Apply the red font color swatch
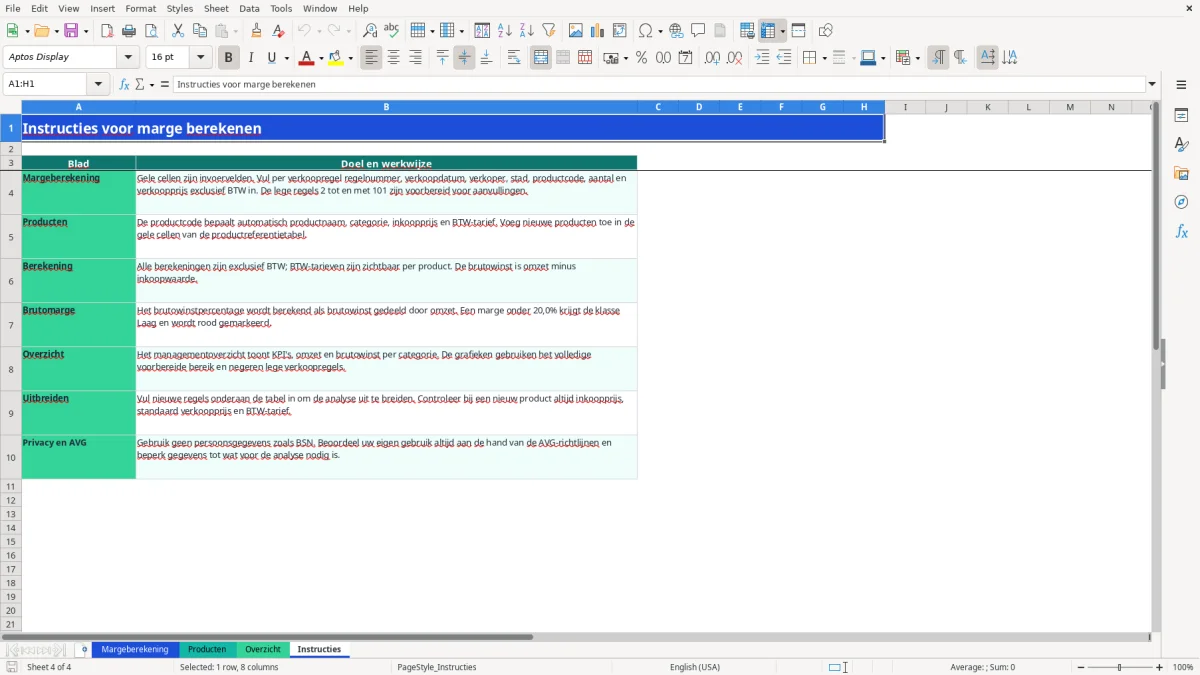Viewport: 1200px width, 675px height. click(308, 58)
